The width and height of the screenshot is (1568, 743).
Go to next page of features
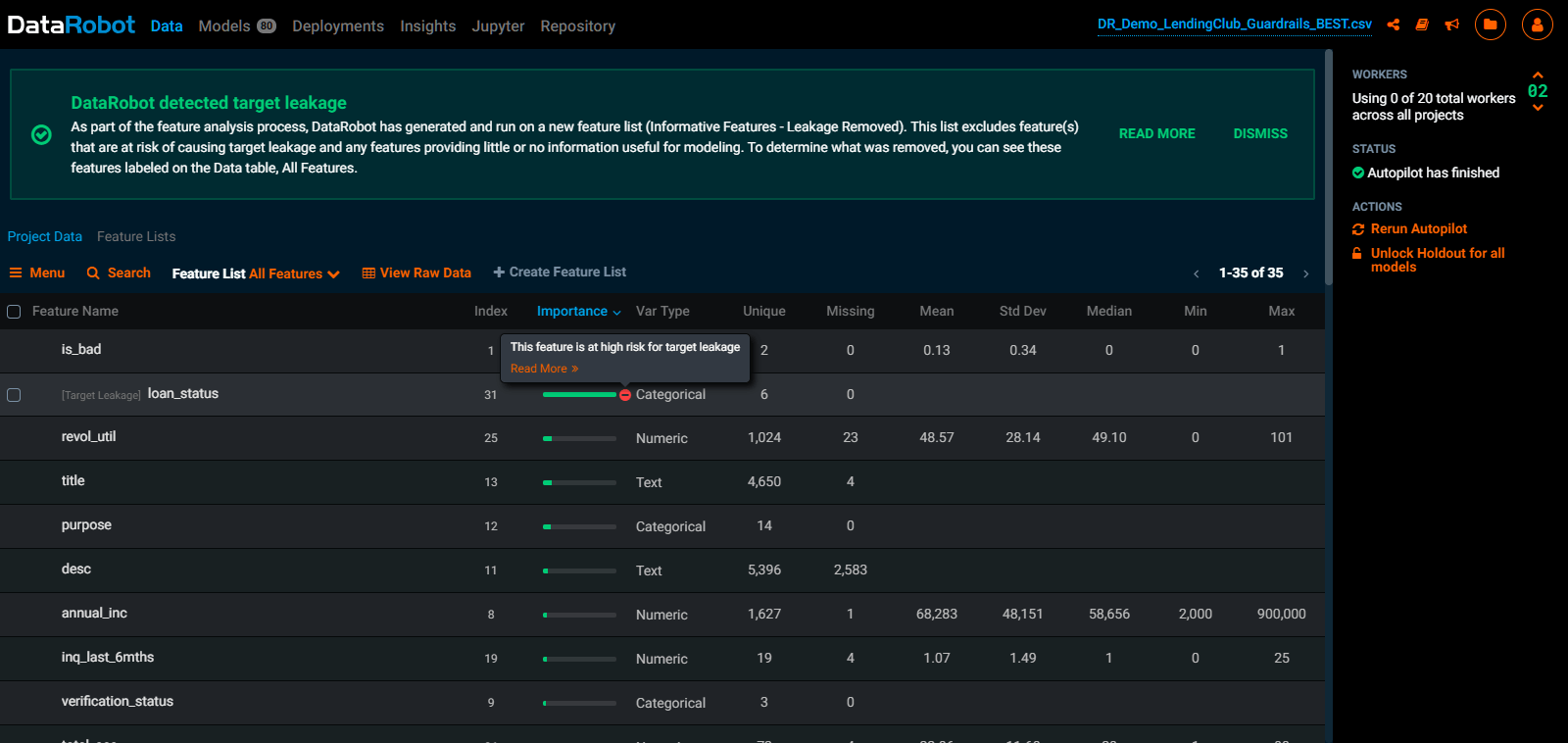click(1305, 273)
